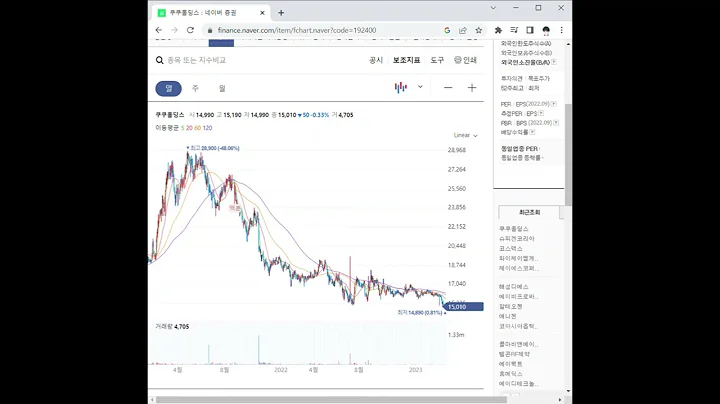Open the Extensions puzzle icon

pos(498,30)
